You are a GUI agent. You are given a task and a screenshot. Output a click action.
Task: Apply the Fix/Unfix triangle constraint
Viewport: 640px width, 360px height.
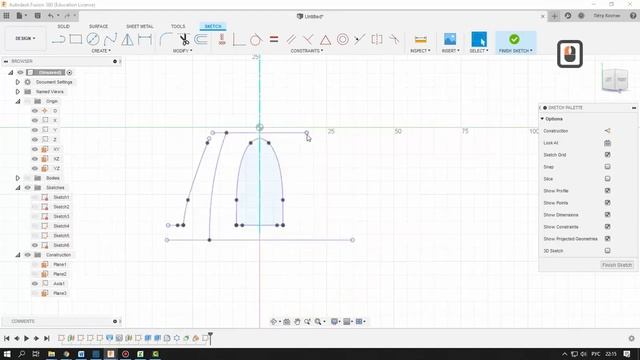[x=325, y=40]
